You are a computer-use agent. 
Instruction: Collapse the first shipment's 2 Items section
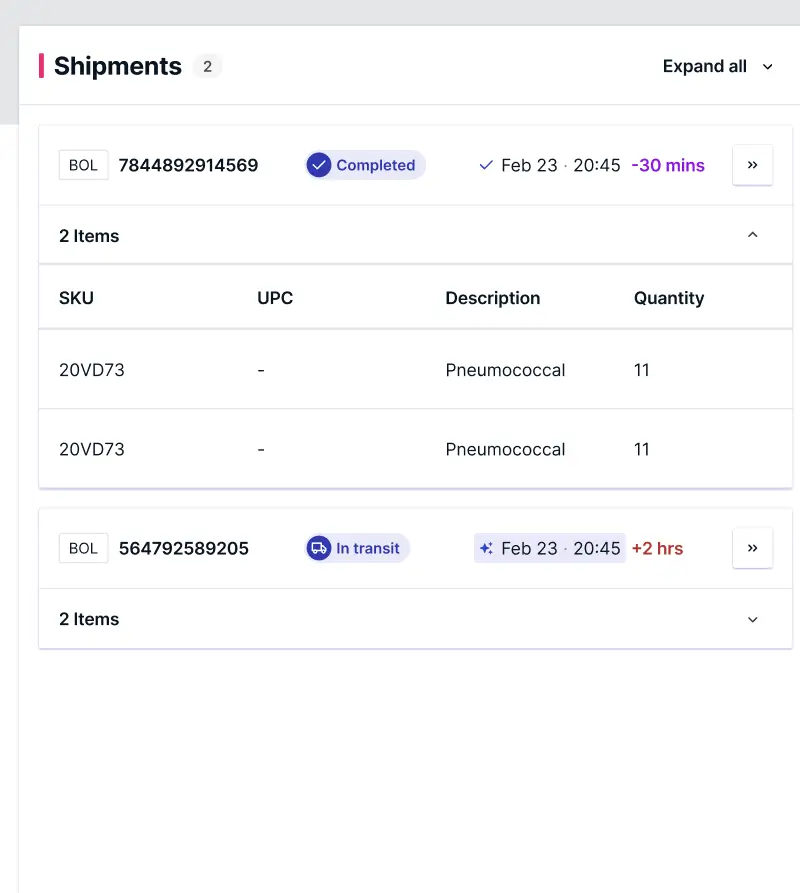[753, 235]
